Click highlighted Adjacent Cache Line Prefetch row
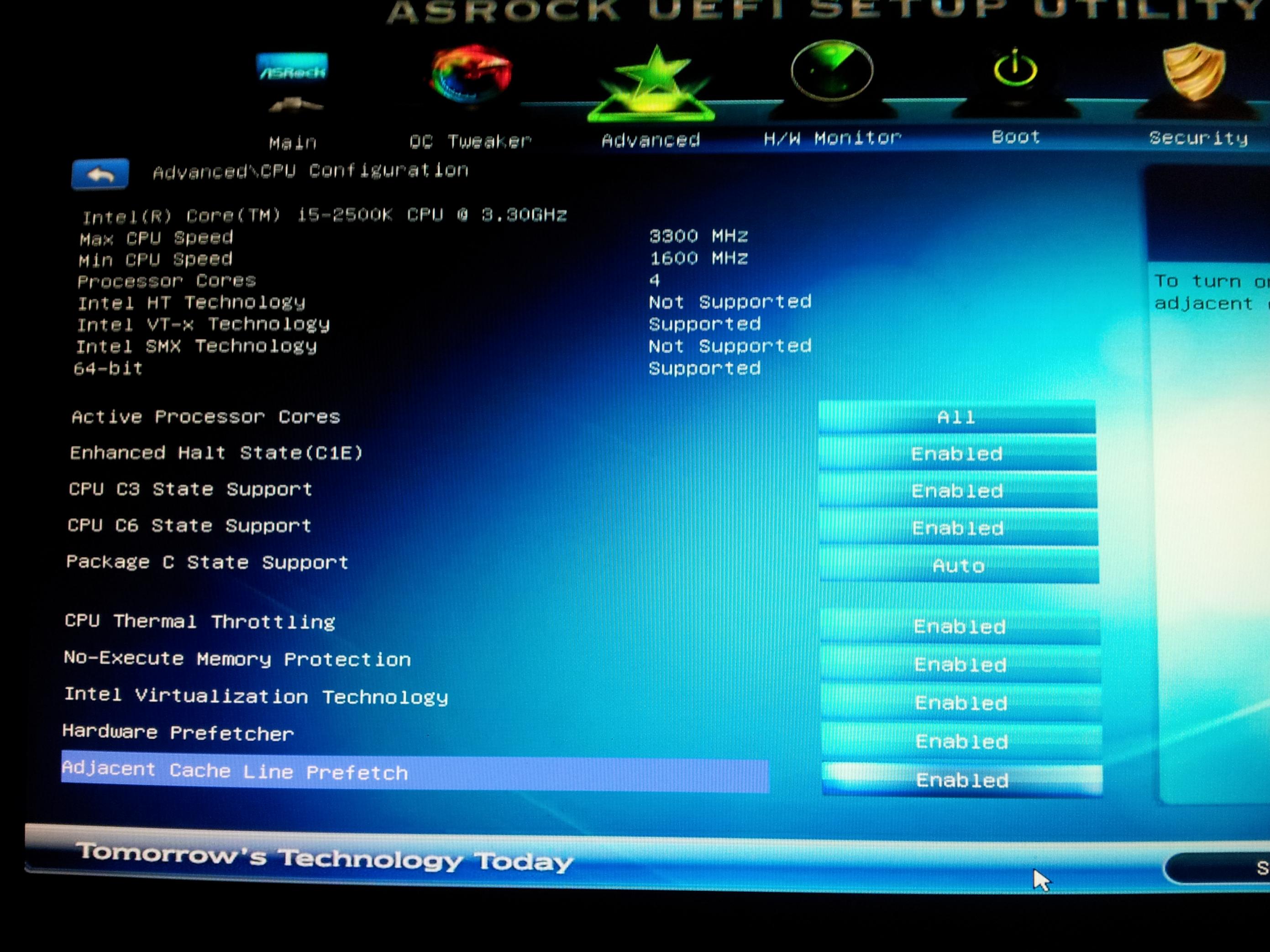The height and width of the screenshot is (952, 1270). tap(414, 773)
